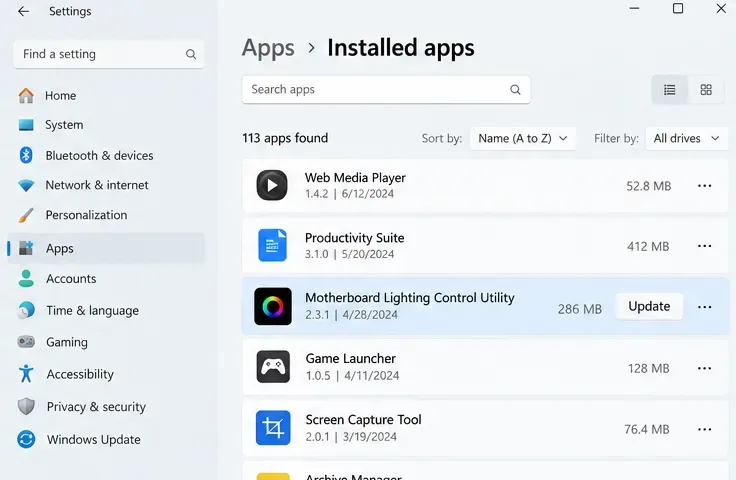
Task: Click the Web Media Player app icon
Action: [x=272, y=185]
